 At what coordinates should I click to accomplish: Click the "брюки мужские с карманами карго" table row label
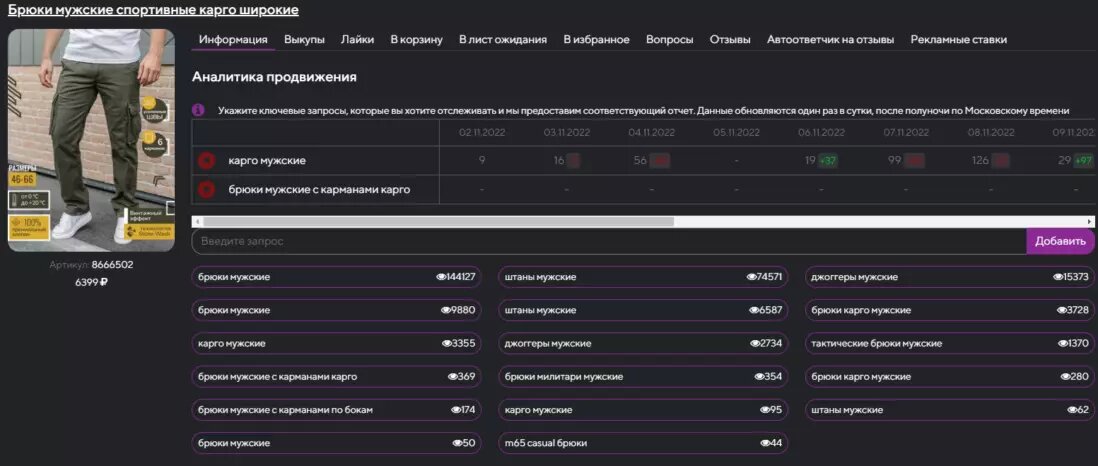click(x=319, y=189)
